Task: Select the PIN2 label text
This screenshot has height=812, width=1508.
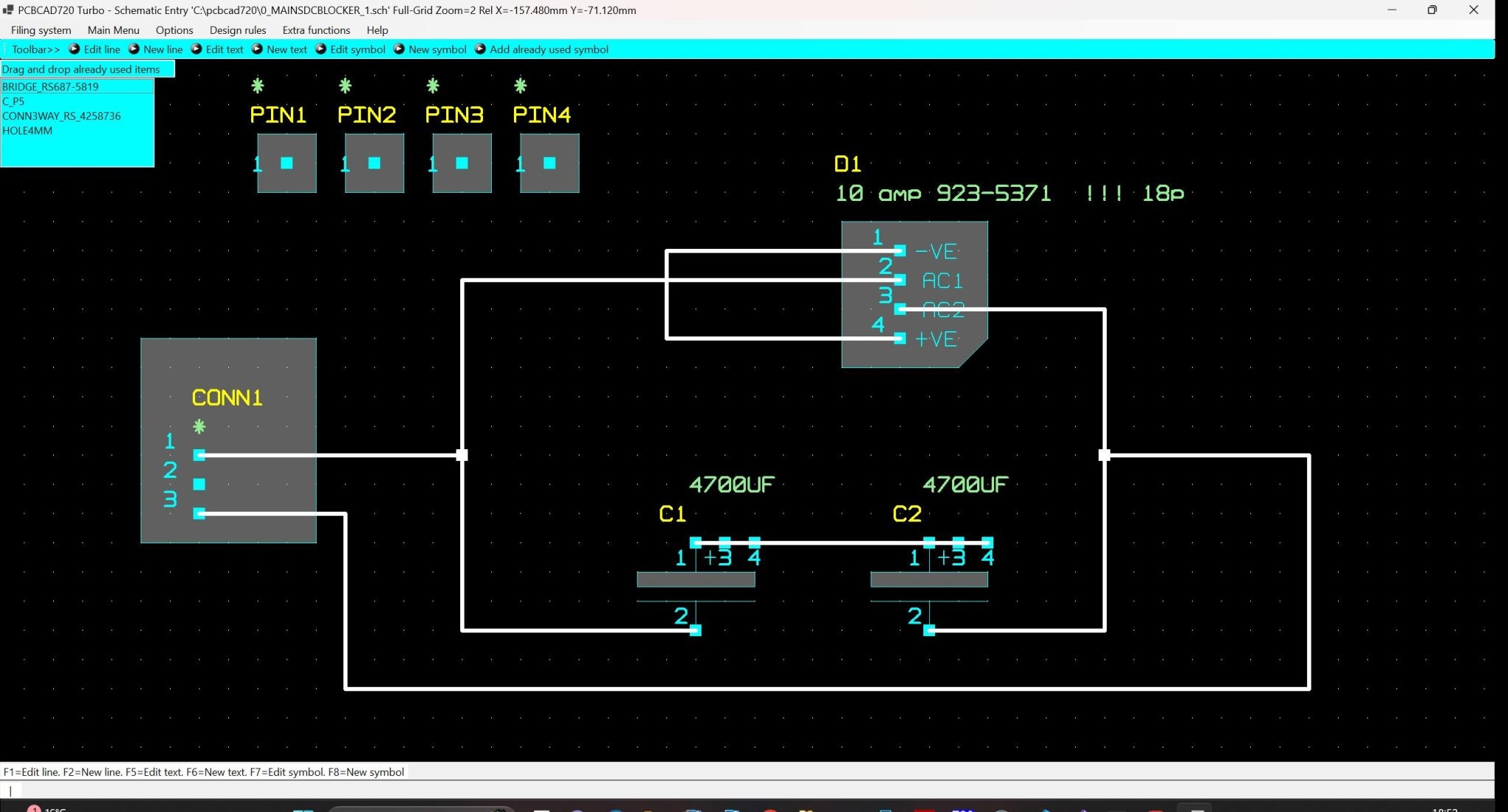Action: (367, 115)
